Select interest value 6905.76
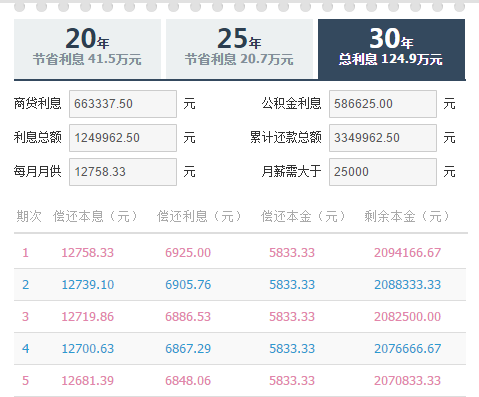 click(188, 285)
